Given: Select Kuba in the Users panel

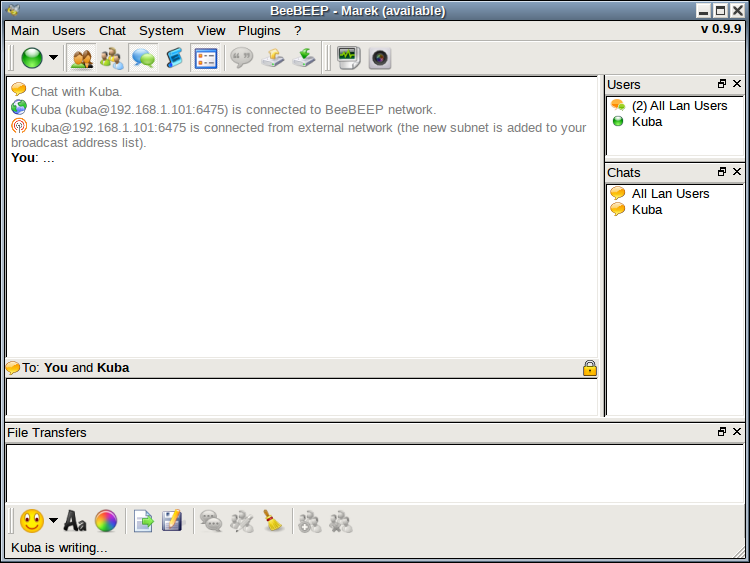Looking at the screenshot, I should coord(674,121).
